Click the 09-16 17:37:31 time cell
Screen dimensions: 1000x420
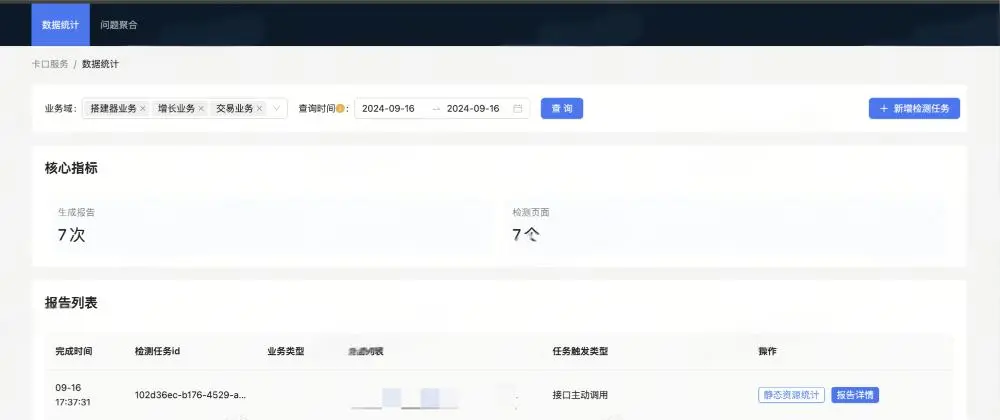click(x=73, y=395)
